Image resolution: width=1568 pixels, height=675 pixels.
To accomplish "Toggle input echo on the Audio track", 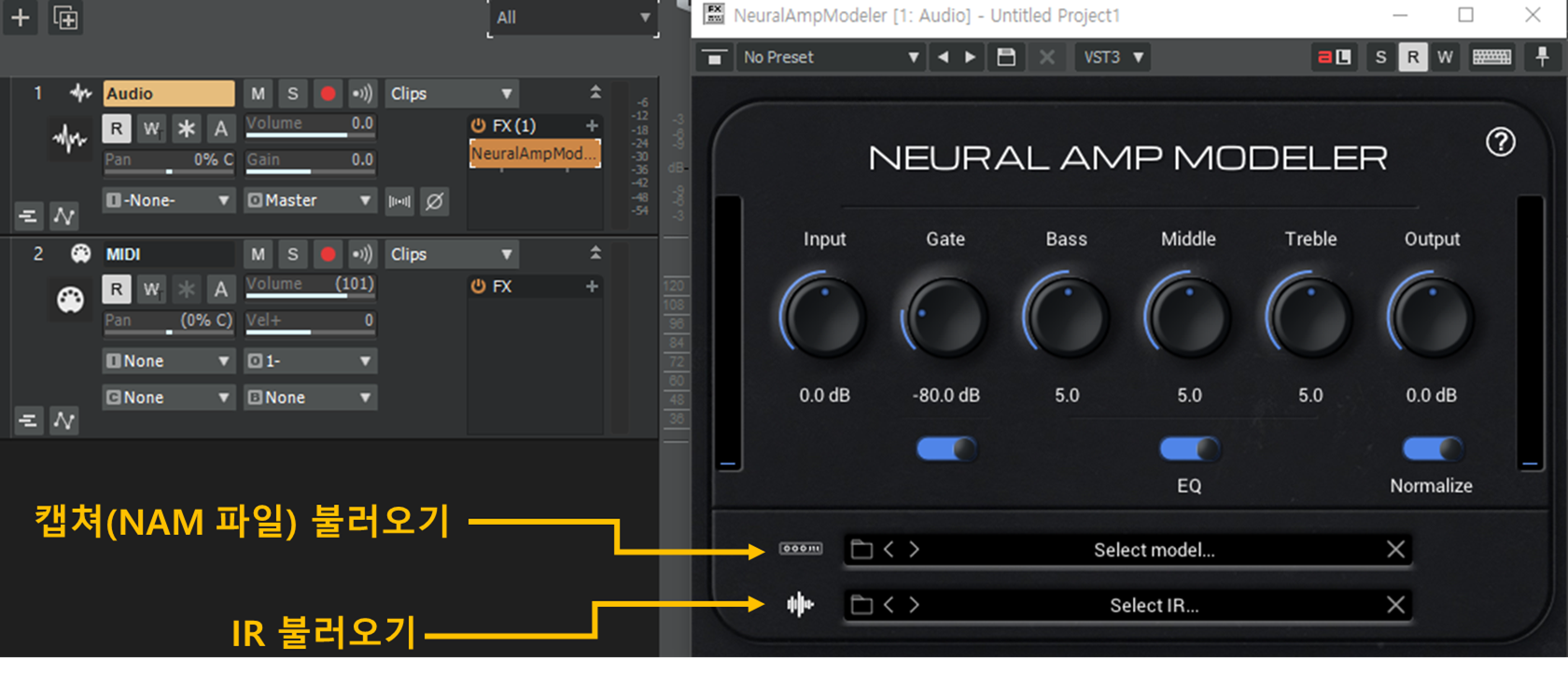I will point(362,93).
